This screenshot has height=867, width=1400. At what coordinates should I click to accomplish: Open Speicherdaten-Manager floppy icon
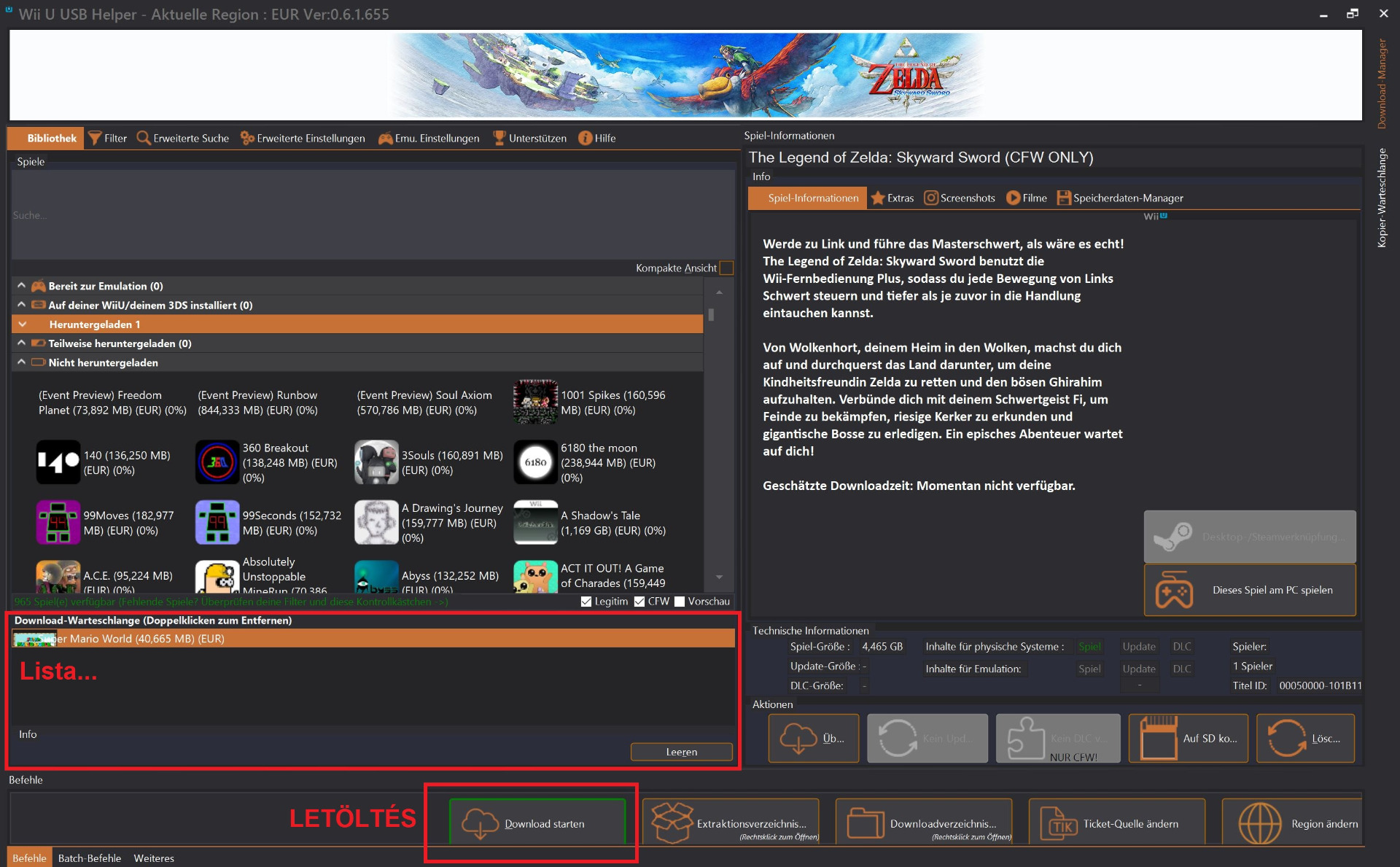(1064, 198)
